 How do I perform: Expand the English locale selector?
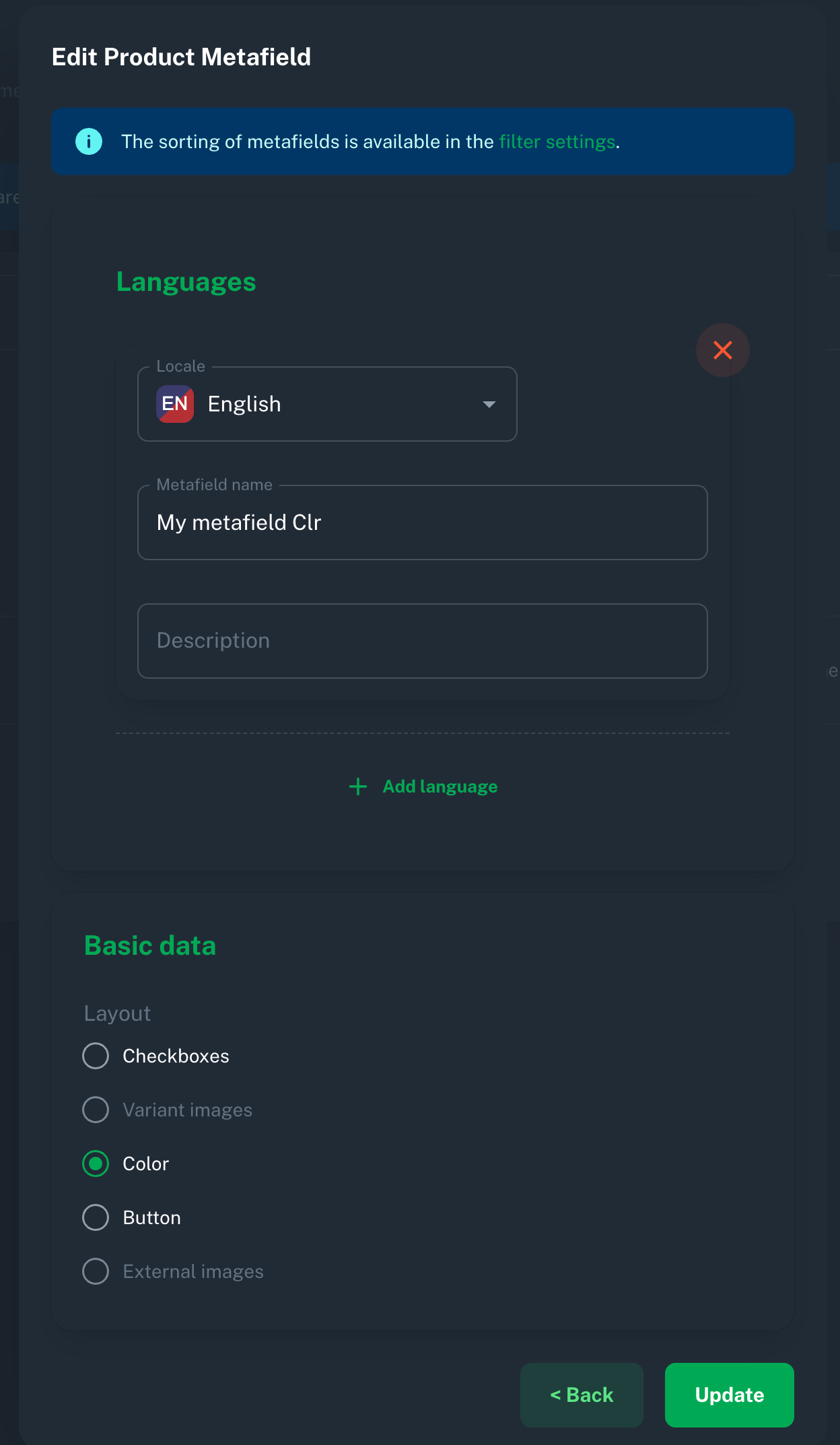tap(327, 404)
